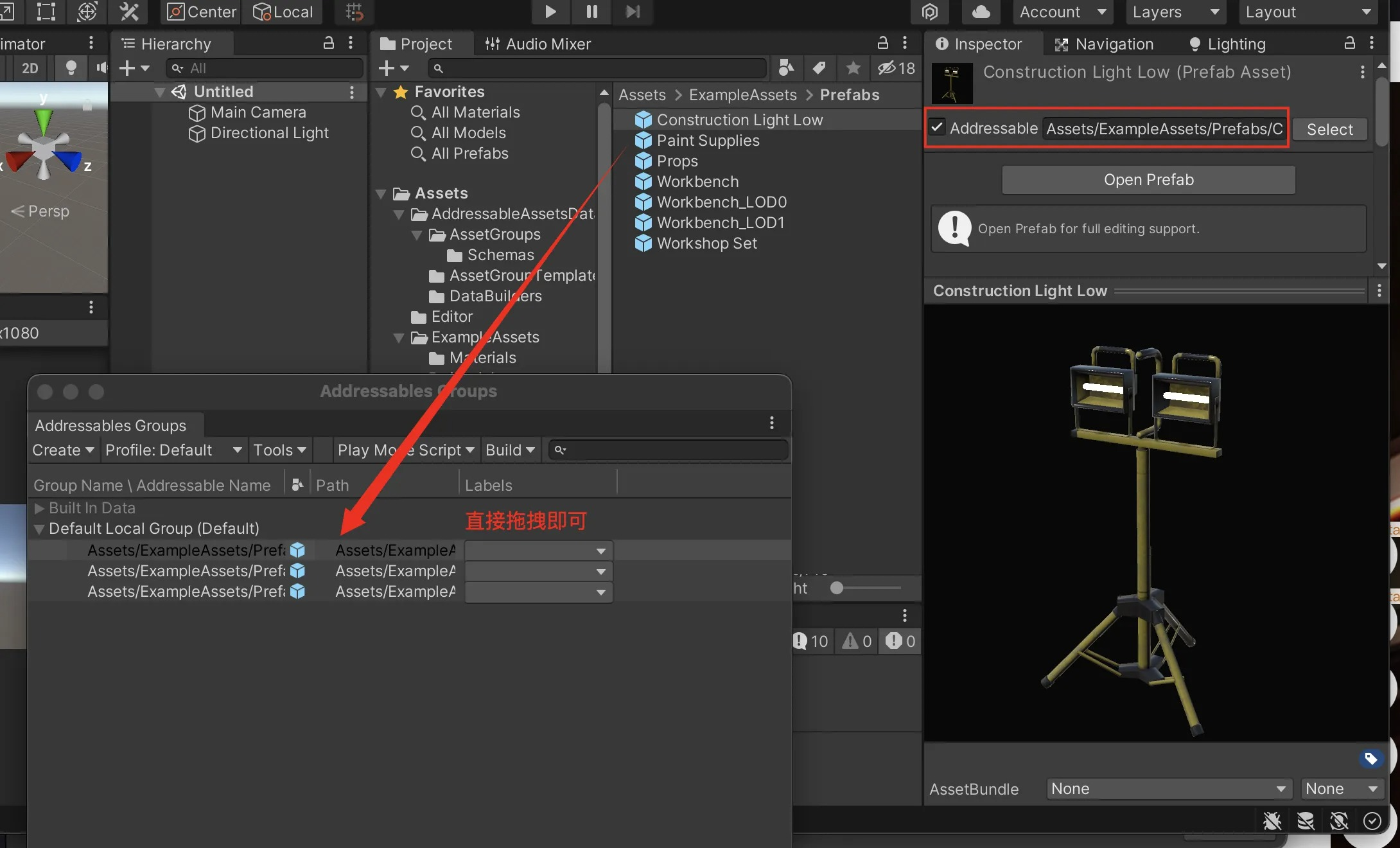The image size is (1400, 848).
Task: Click the search by type icon
Action: click(786, 67)
